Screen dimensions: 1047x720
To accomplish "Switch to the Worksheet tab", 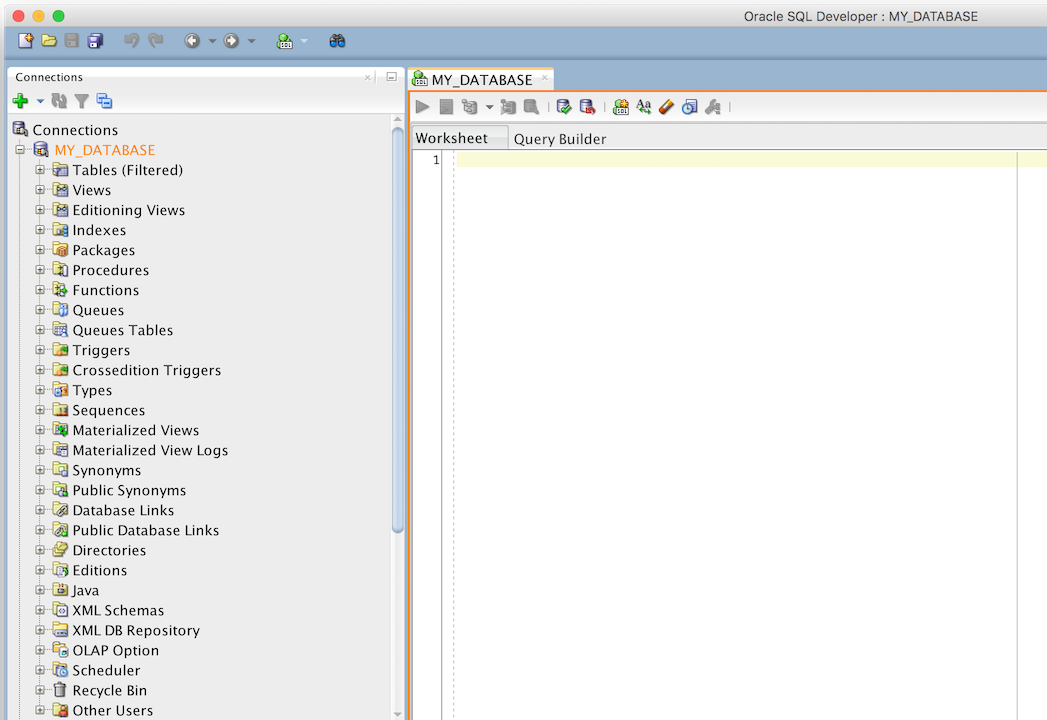I will pyautogui.click(x=459, y=138).
